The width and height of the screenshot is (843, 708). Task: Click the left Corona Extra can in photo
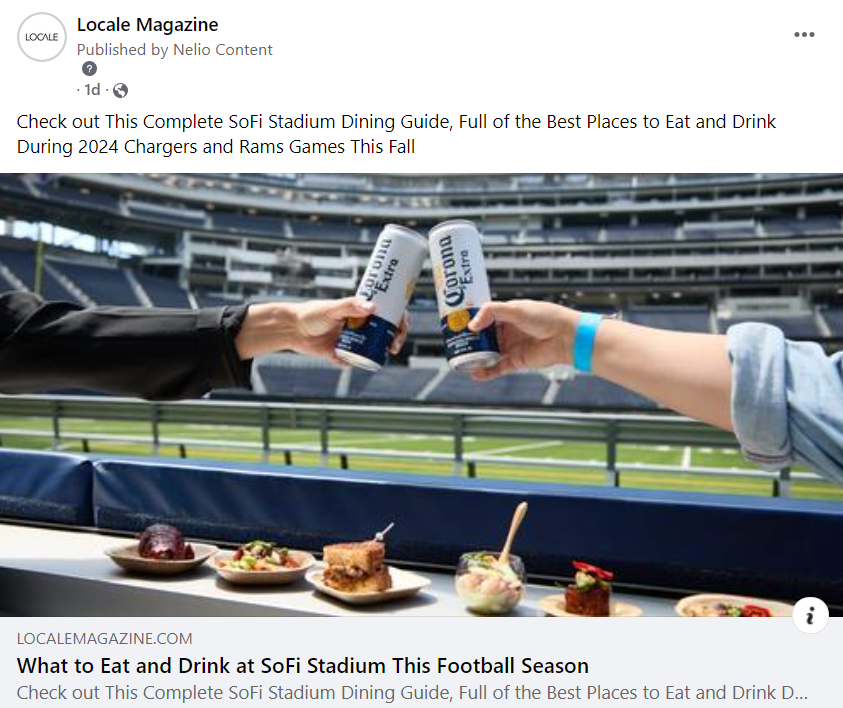point(378,295)
